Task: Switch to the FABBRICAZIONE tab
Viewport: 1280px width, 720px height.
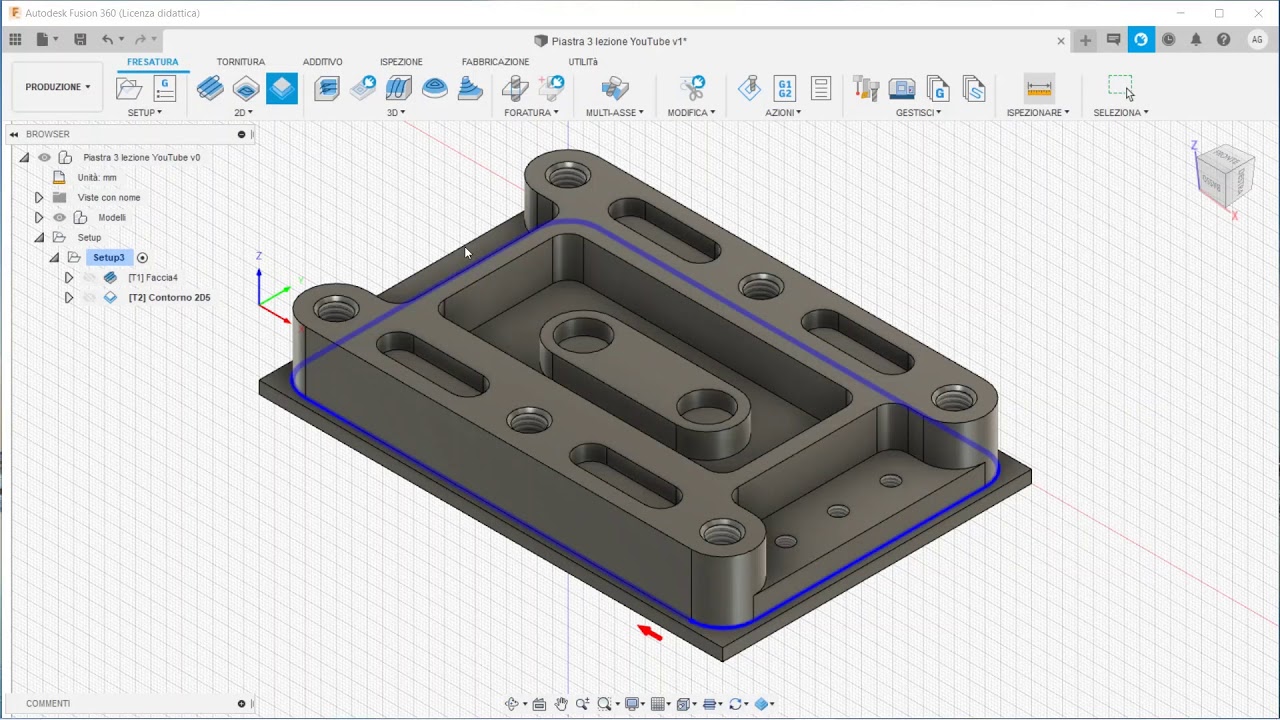Action: (495, 62)
